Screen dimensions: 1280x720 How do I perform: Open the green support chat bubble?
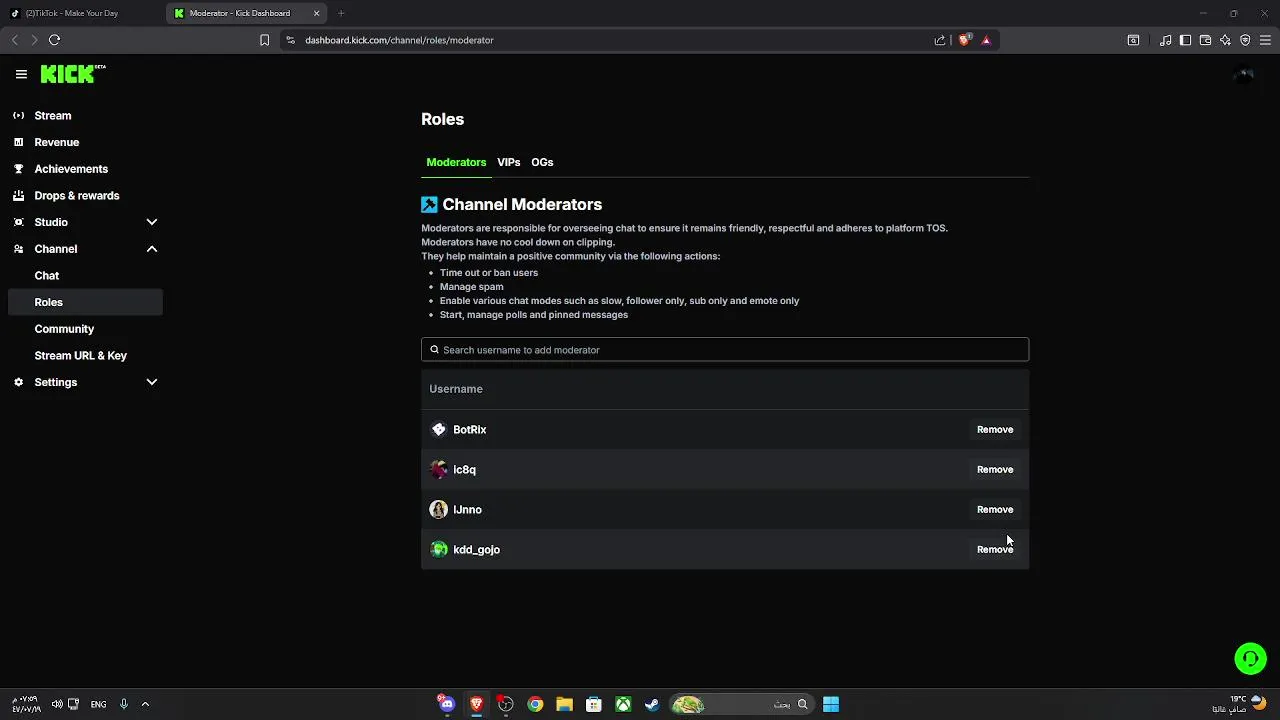click(1250, 658)
